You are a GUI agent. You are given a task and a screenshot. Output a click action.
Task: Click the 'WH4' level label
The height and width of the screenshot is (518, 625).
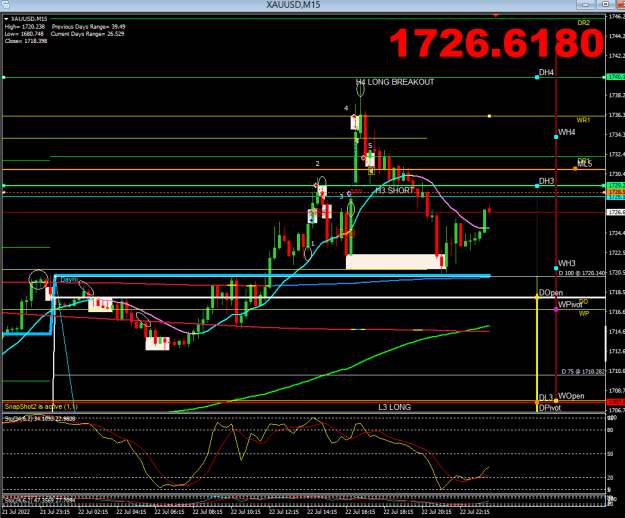pyautogui.click(x=566, y=132)
